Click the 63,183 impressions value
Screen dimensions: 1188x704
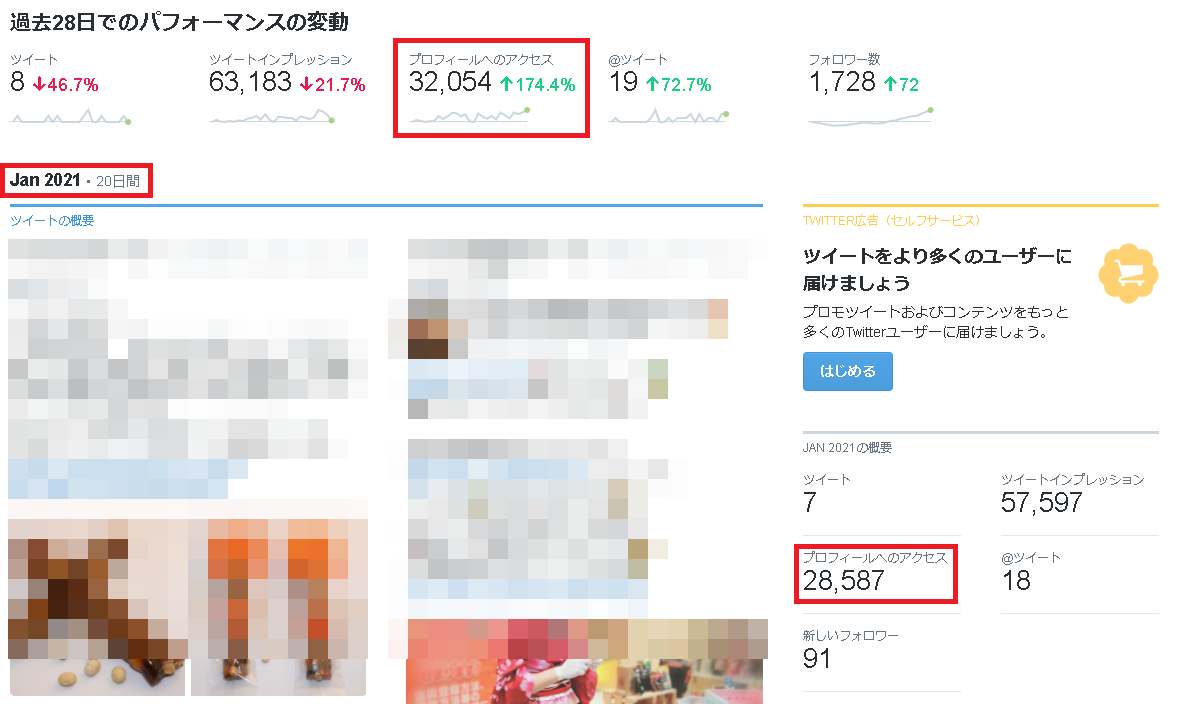[250, 82]
